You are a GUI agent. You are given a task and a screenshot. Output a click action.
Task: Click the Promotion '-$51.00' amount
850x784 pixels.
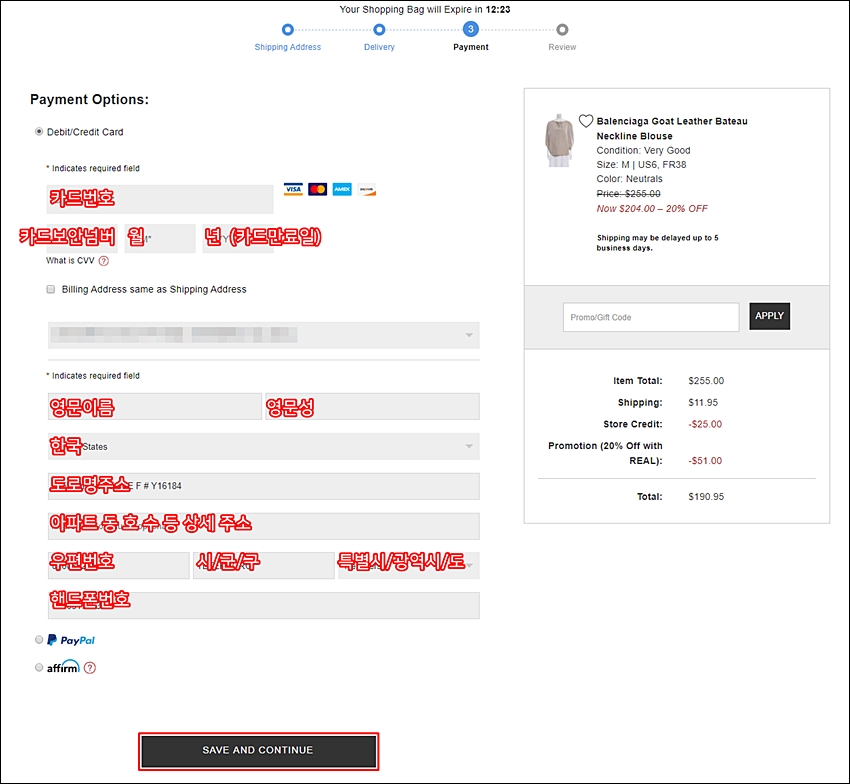705,461
